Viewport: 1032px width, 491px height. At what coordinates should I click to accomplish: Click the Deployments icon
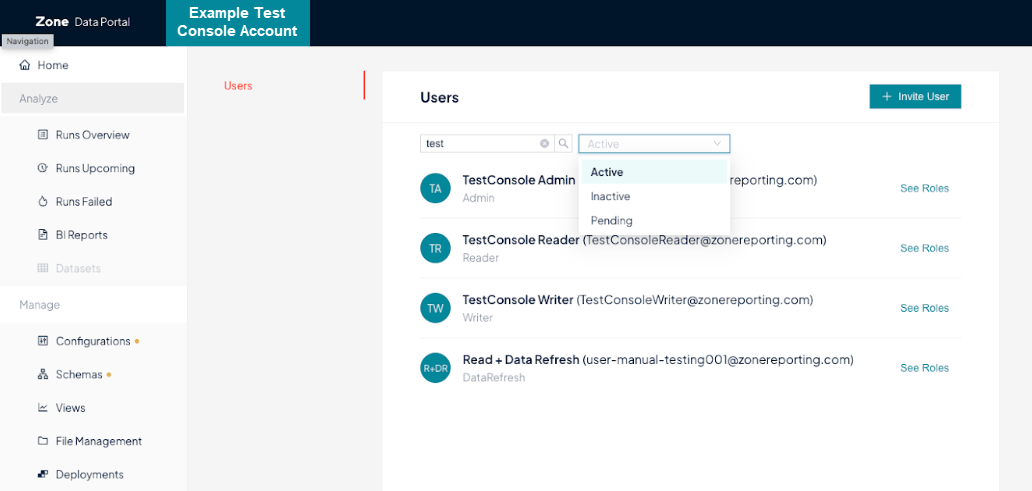click(x=43, y=475)
